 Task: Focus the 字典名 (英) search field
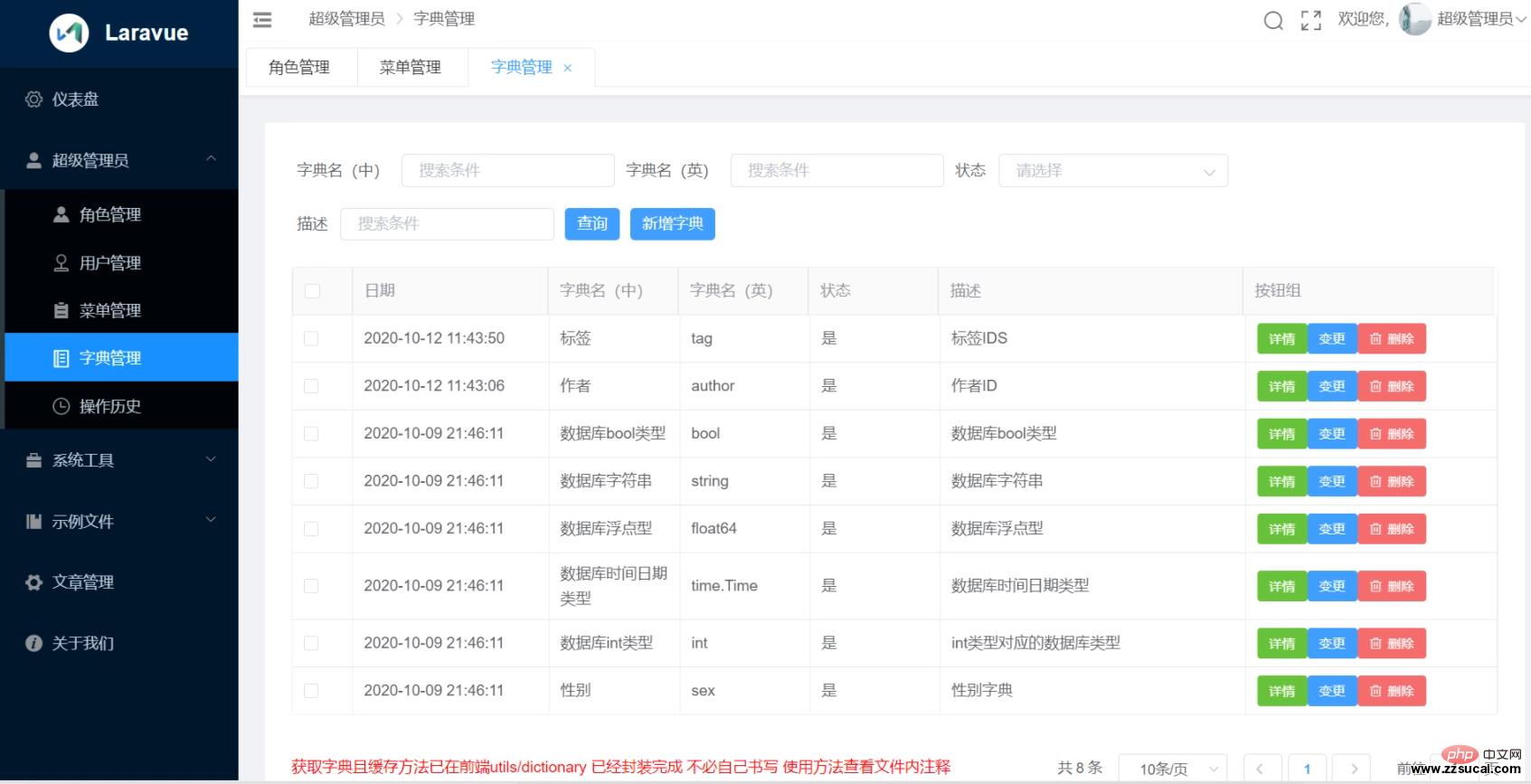[837, 171]
